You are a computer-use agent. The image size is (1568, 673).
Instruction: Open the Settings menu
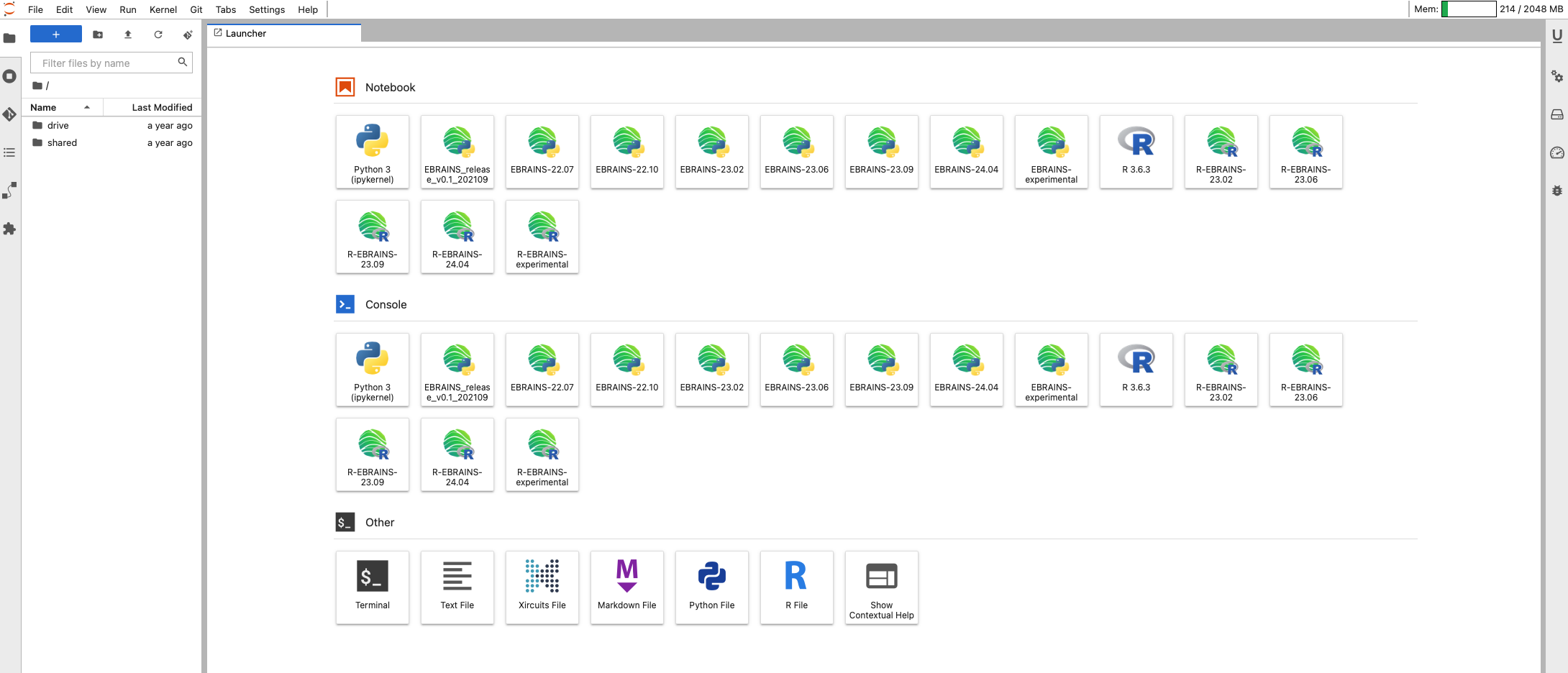click(267, 9)
